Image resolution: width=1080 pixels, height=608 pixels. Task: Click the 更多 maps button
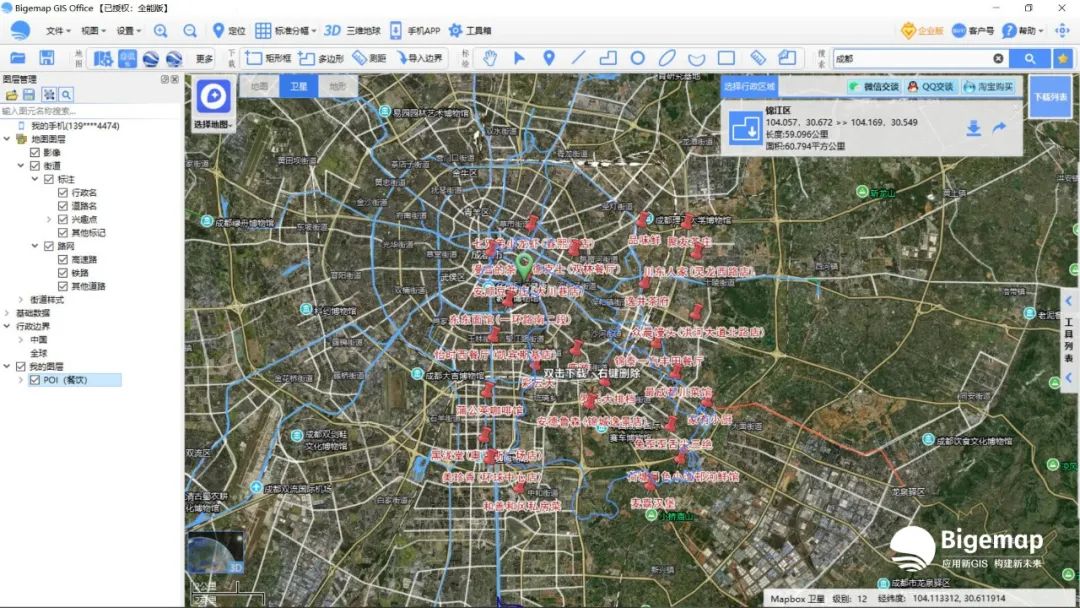click(205, 59)
